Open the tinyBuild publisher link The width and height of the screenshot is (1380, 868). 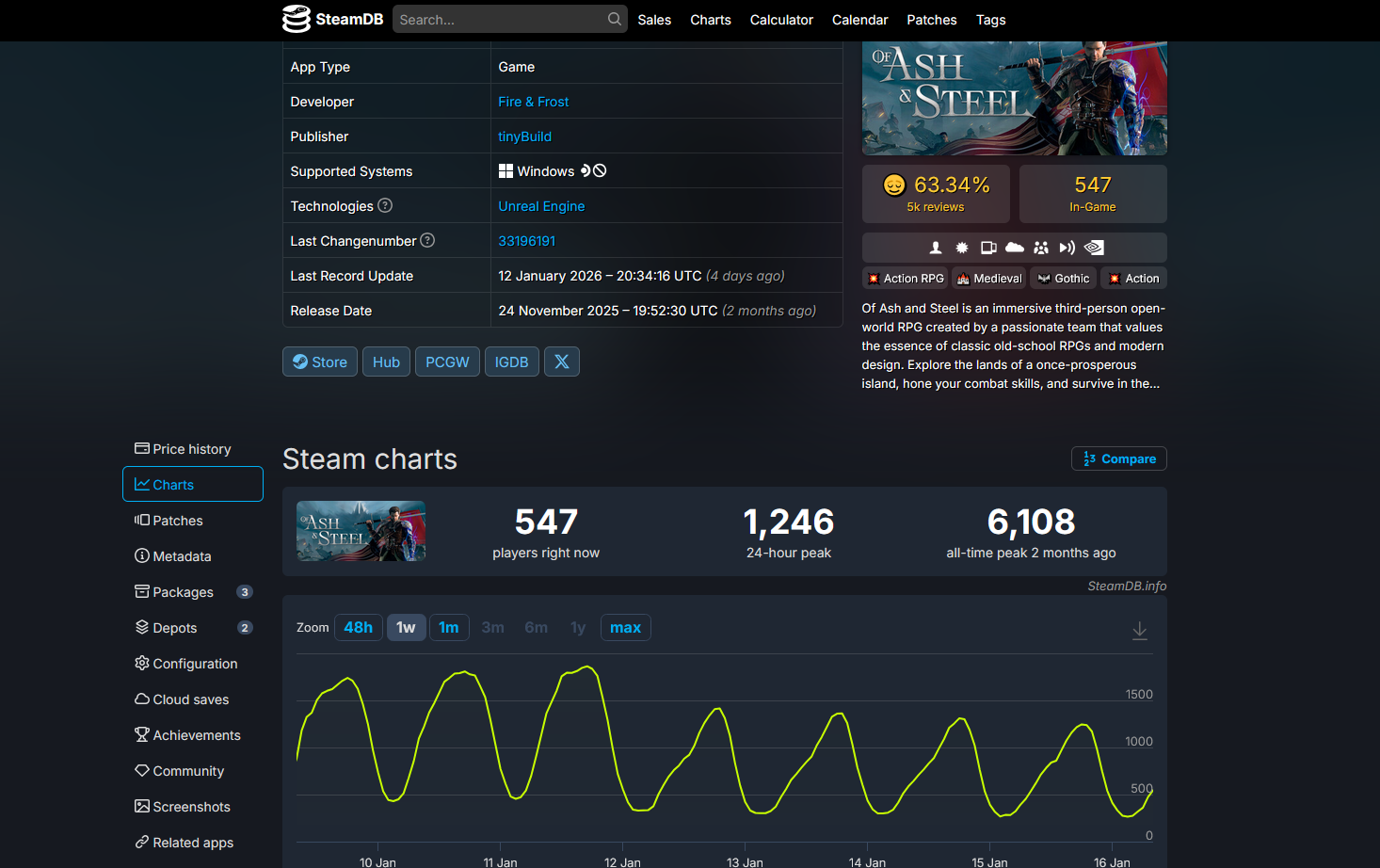pyautogui.click(x=525, y=137)
